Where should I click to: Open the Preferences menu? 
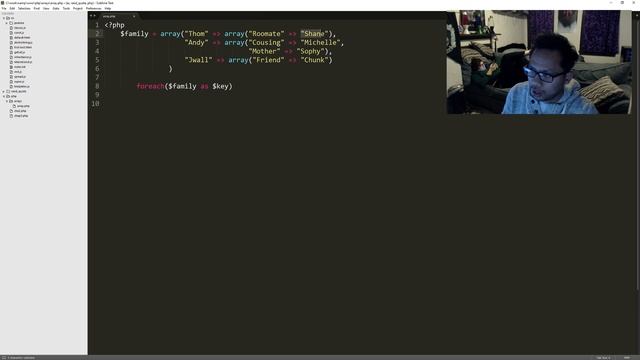93,8
